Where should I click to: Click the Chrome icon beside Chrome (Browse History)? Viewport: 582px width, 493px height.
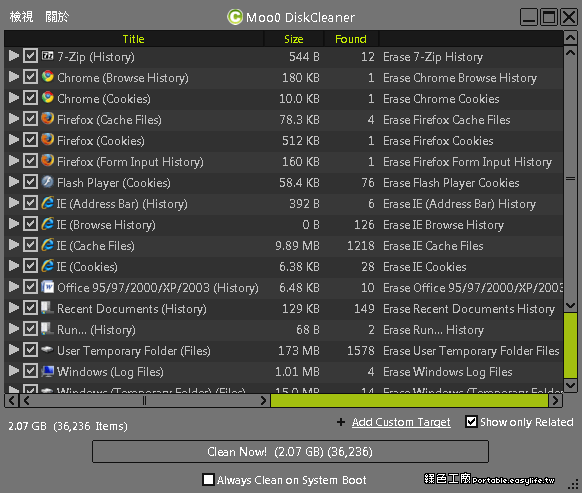pos(47,76)
